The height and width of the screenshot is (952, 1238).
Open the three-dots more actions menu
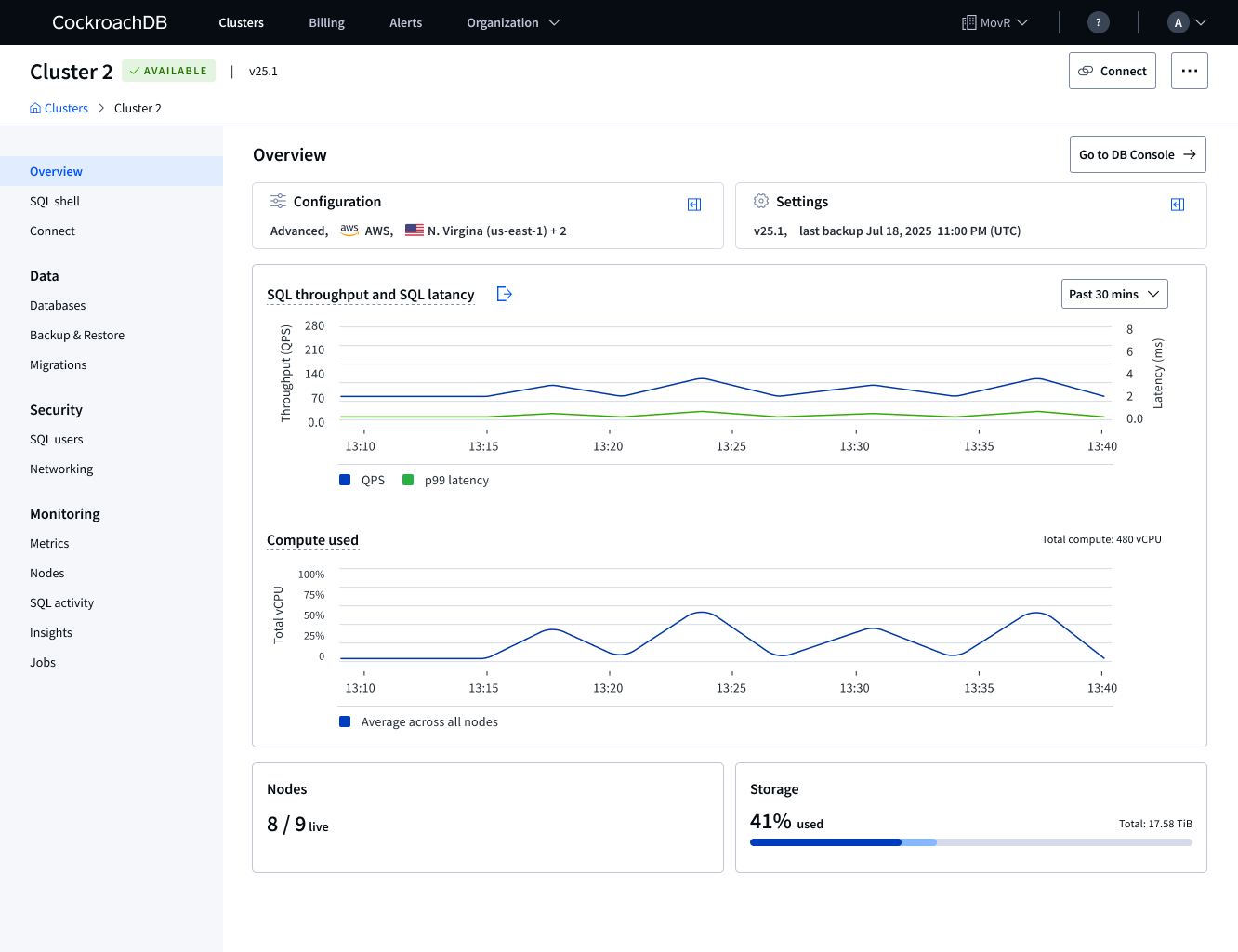click(1190, 71)
